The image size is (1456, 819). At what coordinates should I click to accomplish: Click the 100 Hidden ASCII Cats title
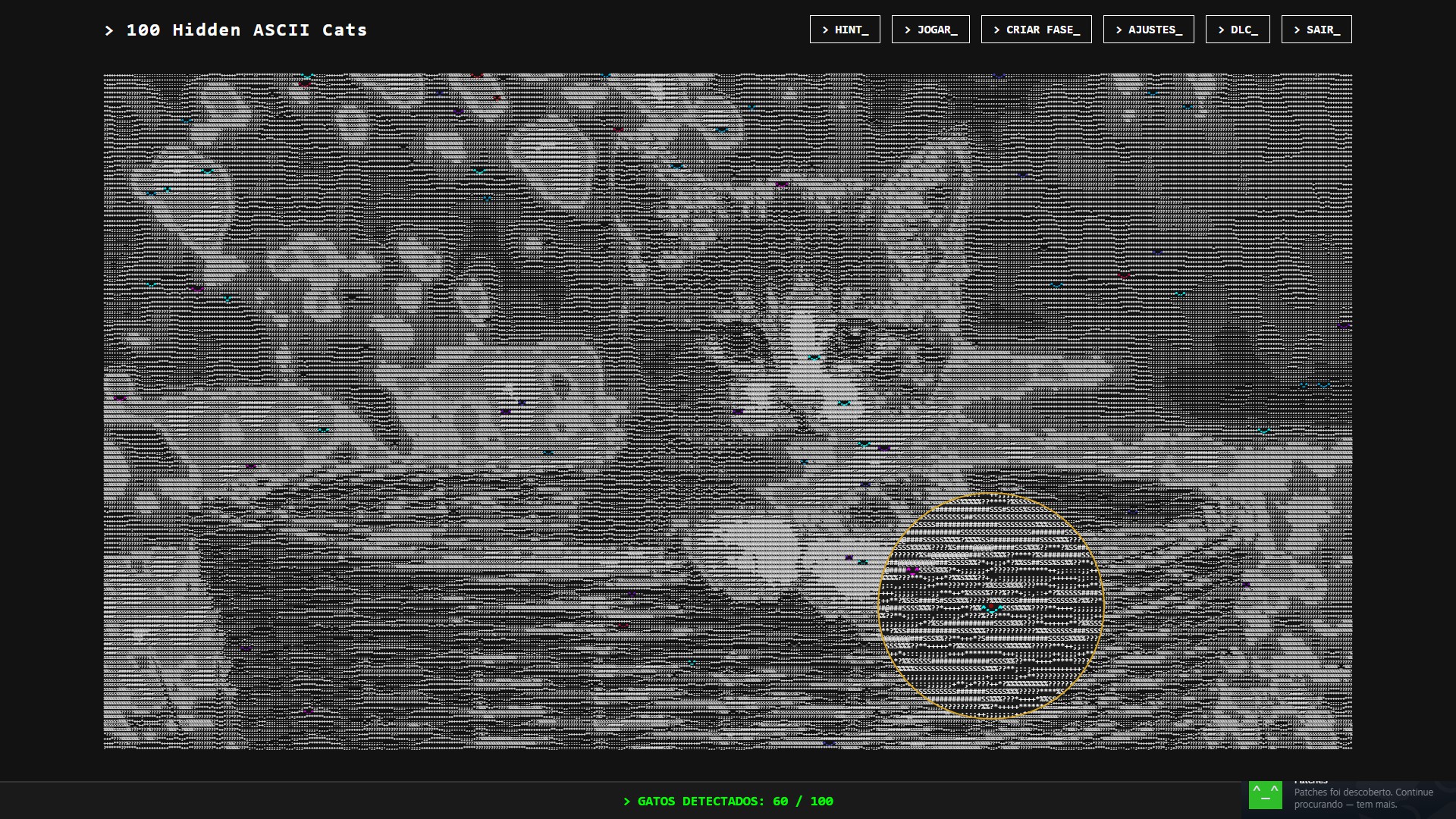point(236,30)
